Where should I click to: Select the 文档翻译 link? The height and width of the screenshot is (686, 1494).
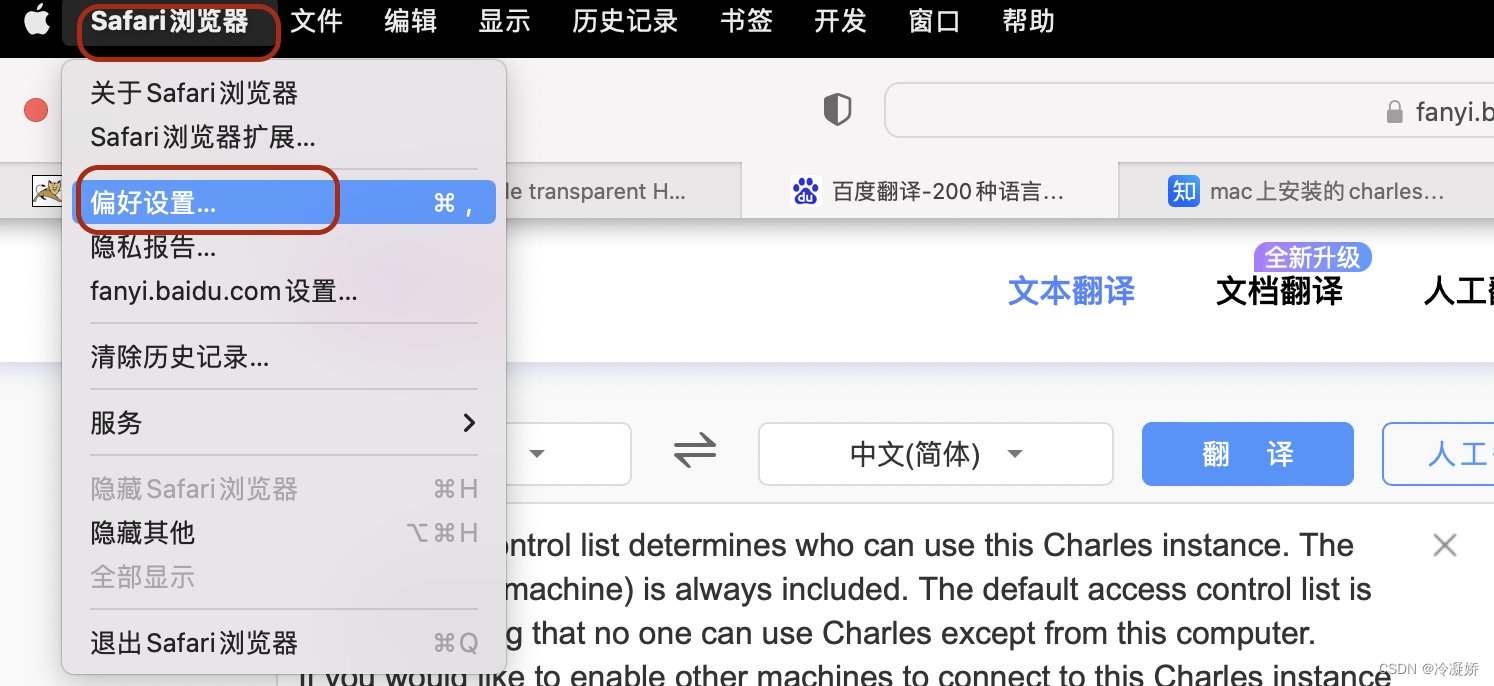1279,291
